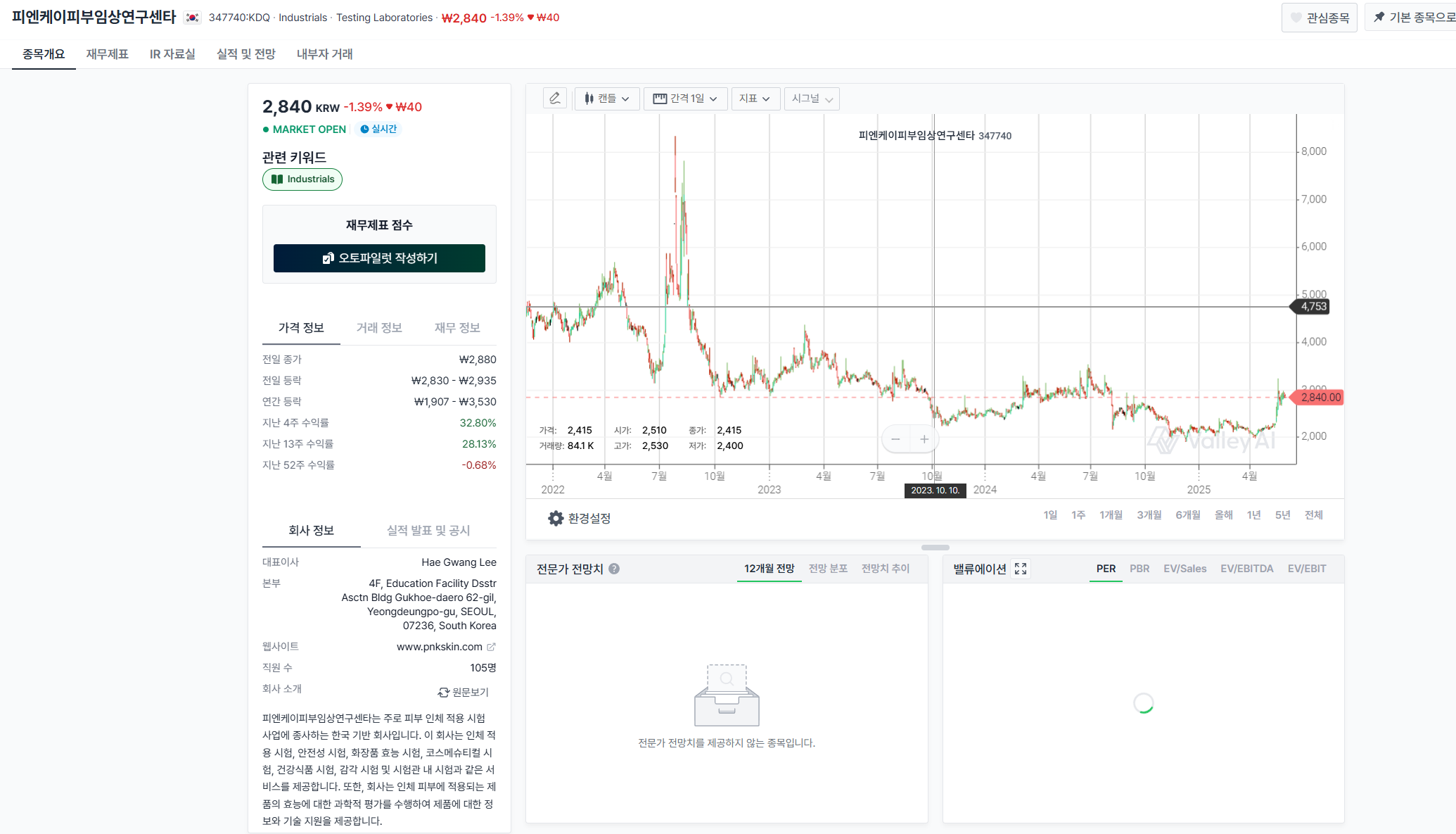
Task: Select the PER valuation tab
Action: (1106, 569)
